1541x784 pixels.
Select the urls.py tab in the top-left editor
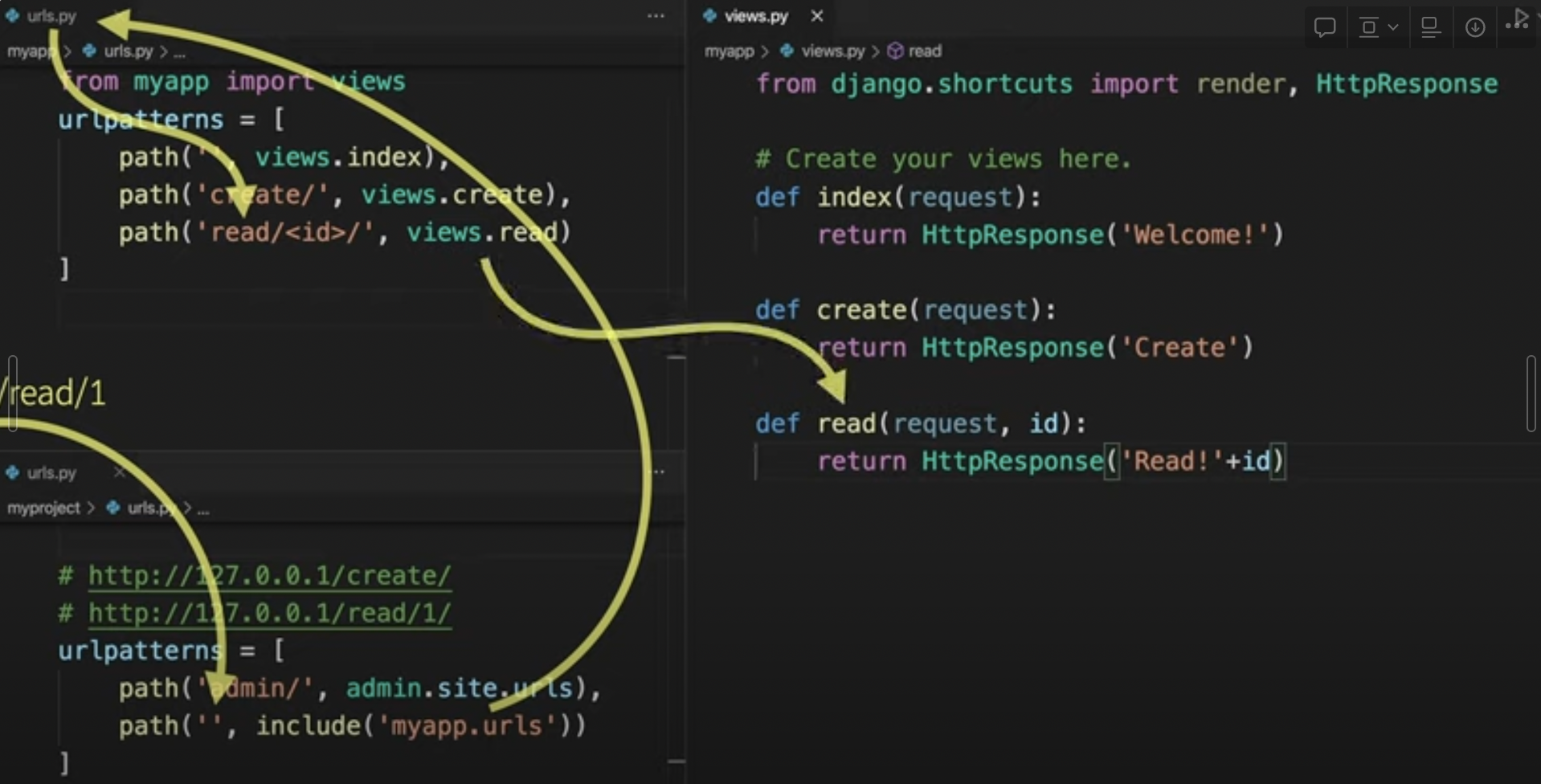51,16
